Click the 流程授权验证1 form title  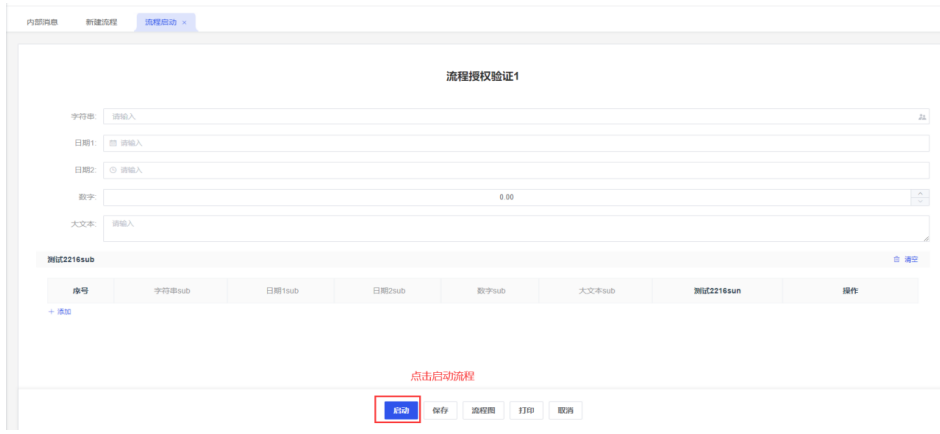(482, 76)
